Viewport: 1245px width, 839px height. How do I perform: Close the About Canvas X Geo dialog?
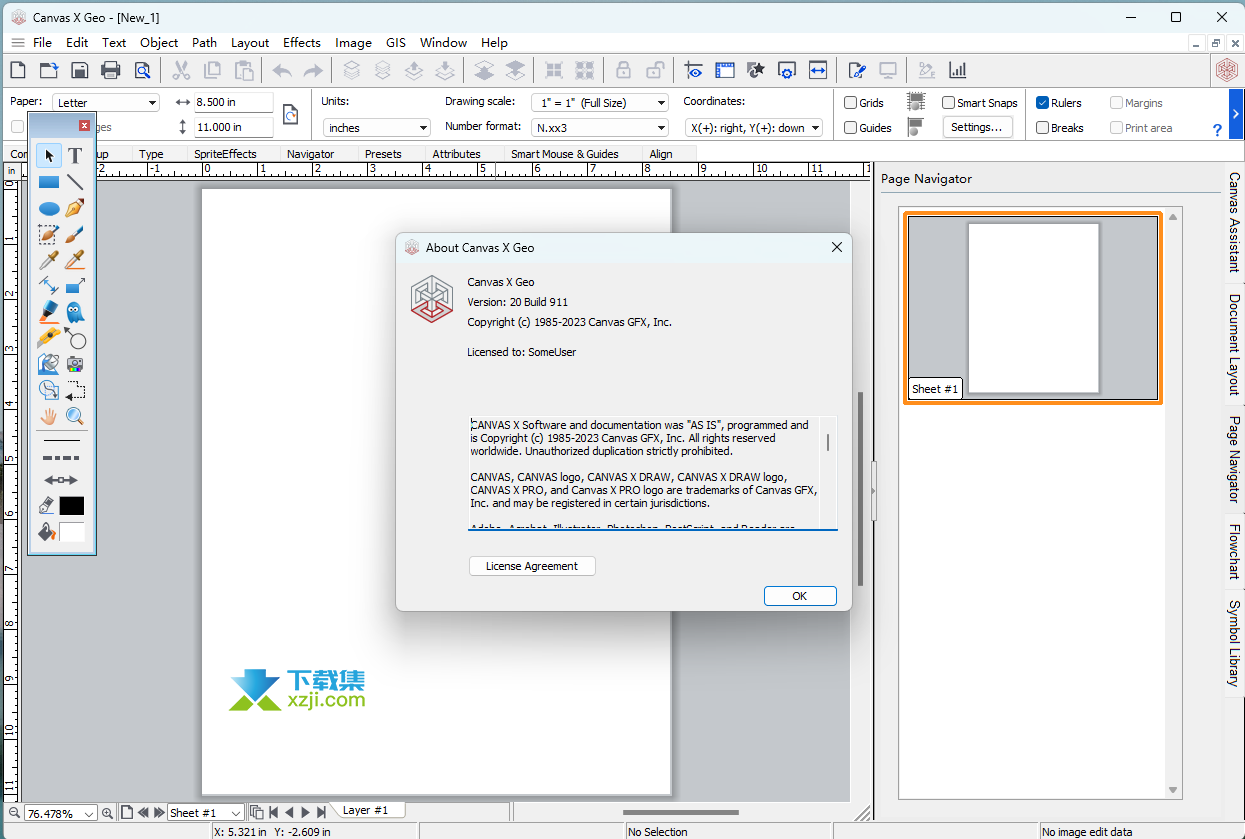tap(837, 247)
